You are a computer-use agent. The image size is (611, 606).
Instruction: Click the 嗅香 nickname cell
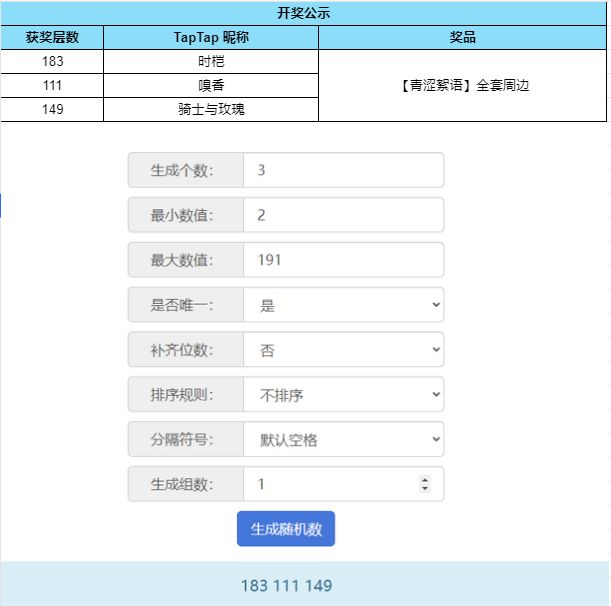[x=211, y=85]
